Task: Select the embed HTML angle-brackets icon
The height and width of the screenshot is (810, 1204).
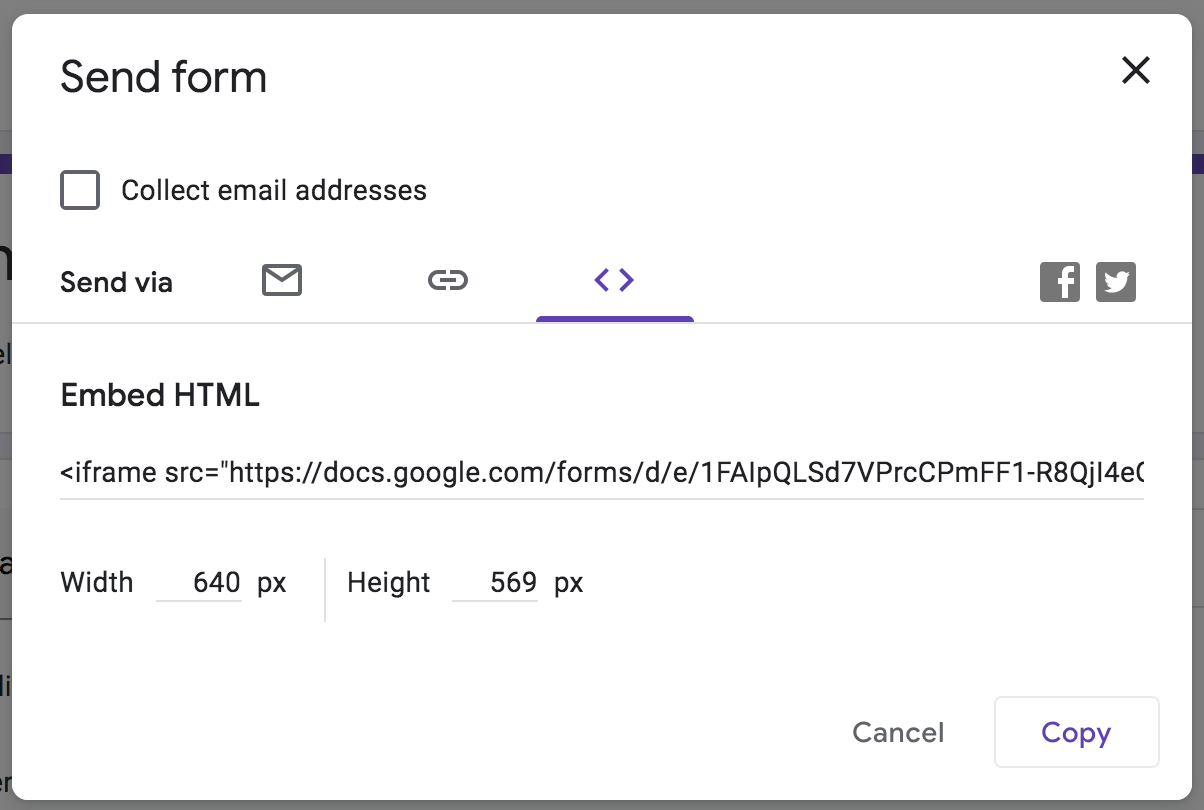Action: tap(614, 281)
